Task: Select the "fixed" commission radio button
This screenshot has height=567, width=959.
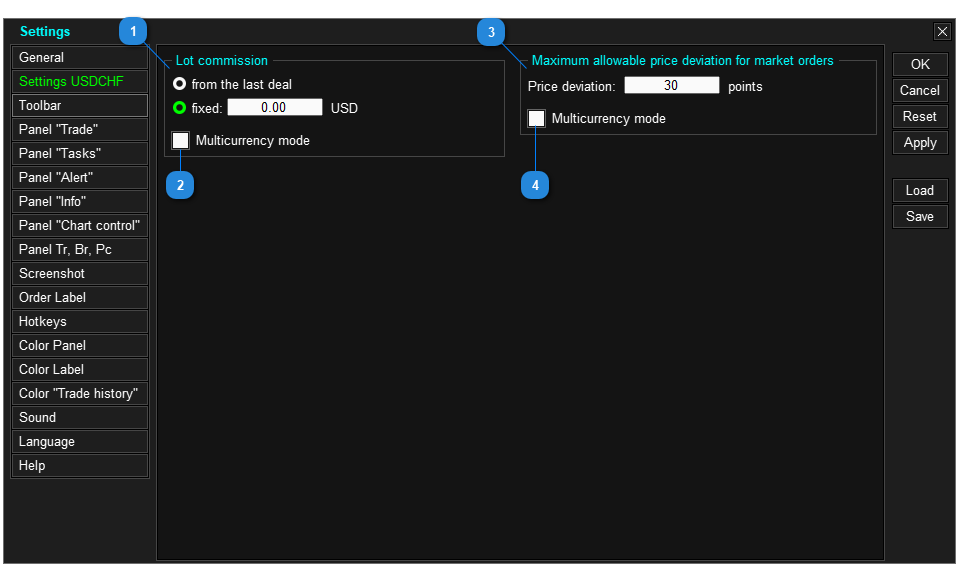Action: pyautogui.click(x=179, y=108)
